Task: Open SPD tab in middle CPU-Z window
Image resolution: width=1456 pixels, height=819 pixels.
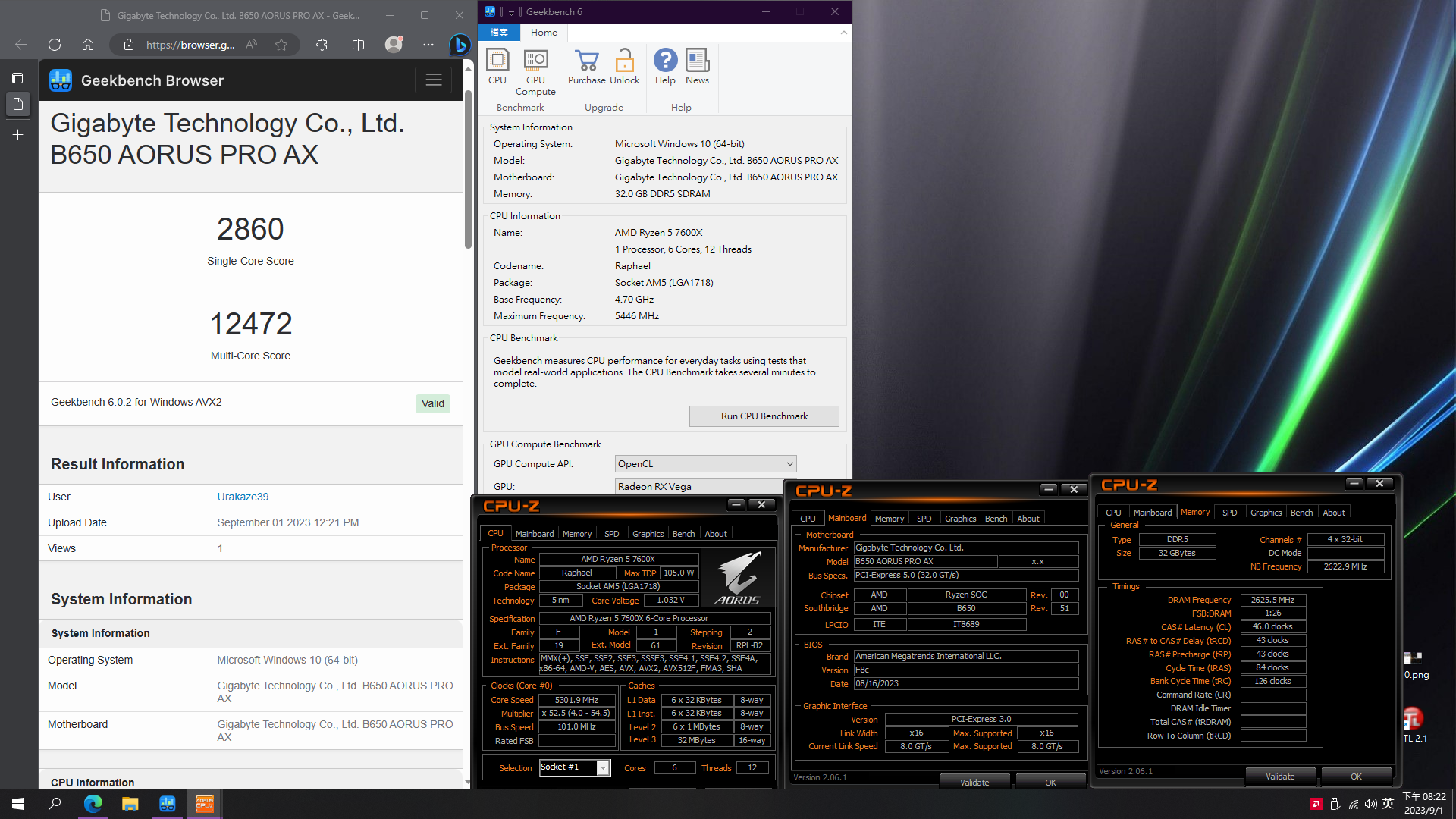Action: coord(924,519)
